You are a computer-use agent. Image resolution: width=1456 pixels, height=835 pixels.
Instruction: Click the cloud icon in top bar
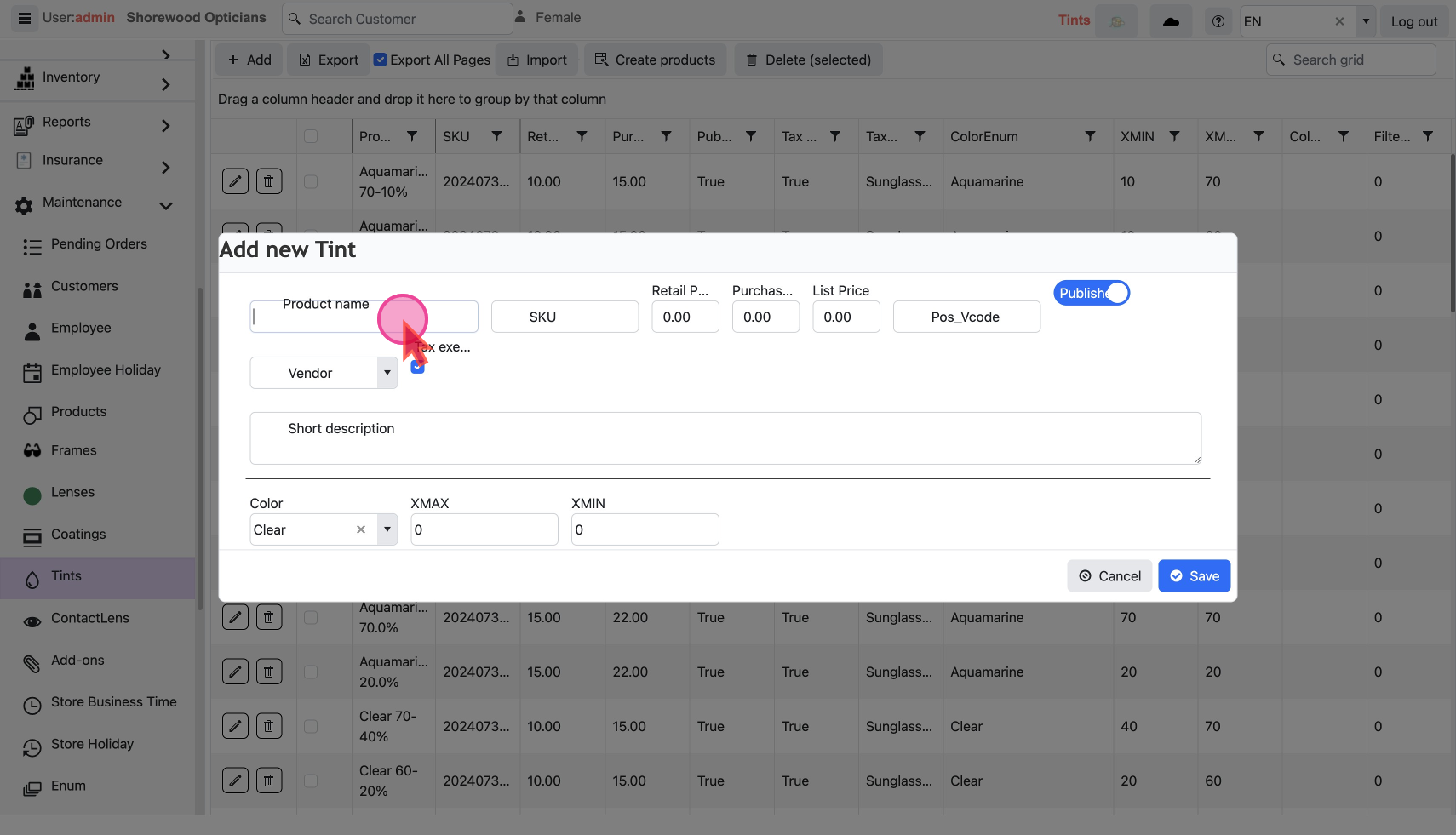pyautogui.click(x=1171, y=22)
